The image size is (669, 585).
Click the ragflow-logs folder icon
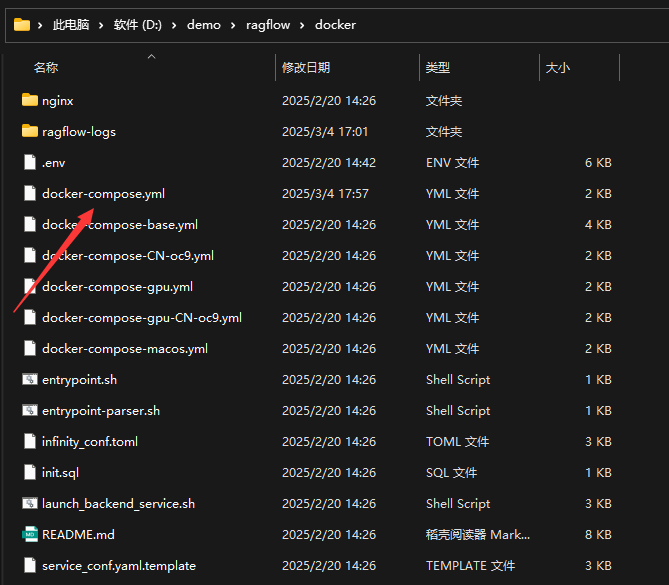point(29,131)
